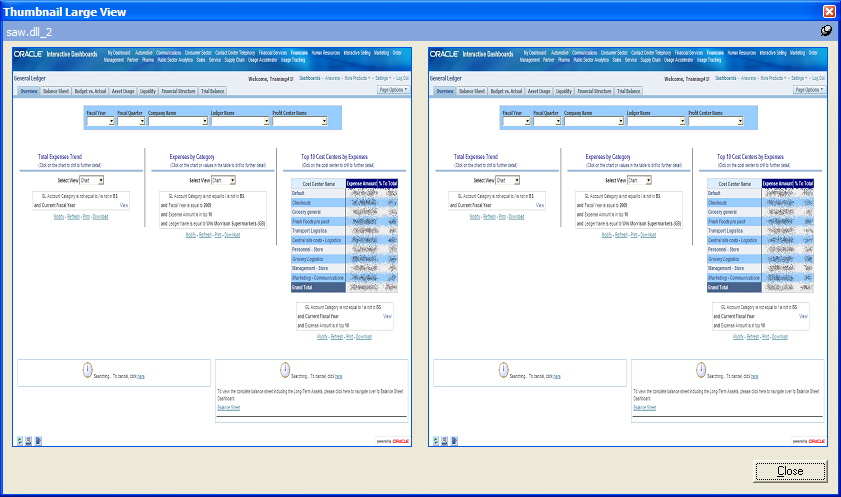Viewport: 841px width, 497px height.
Task: Open the Fiscal Year dropdown in left thumbnail
Action: tap(100, 122)
